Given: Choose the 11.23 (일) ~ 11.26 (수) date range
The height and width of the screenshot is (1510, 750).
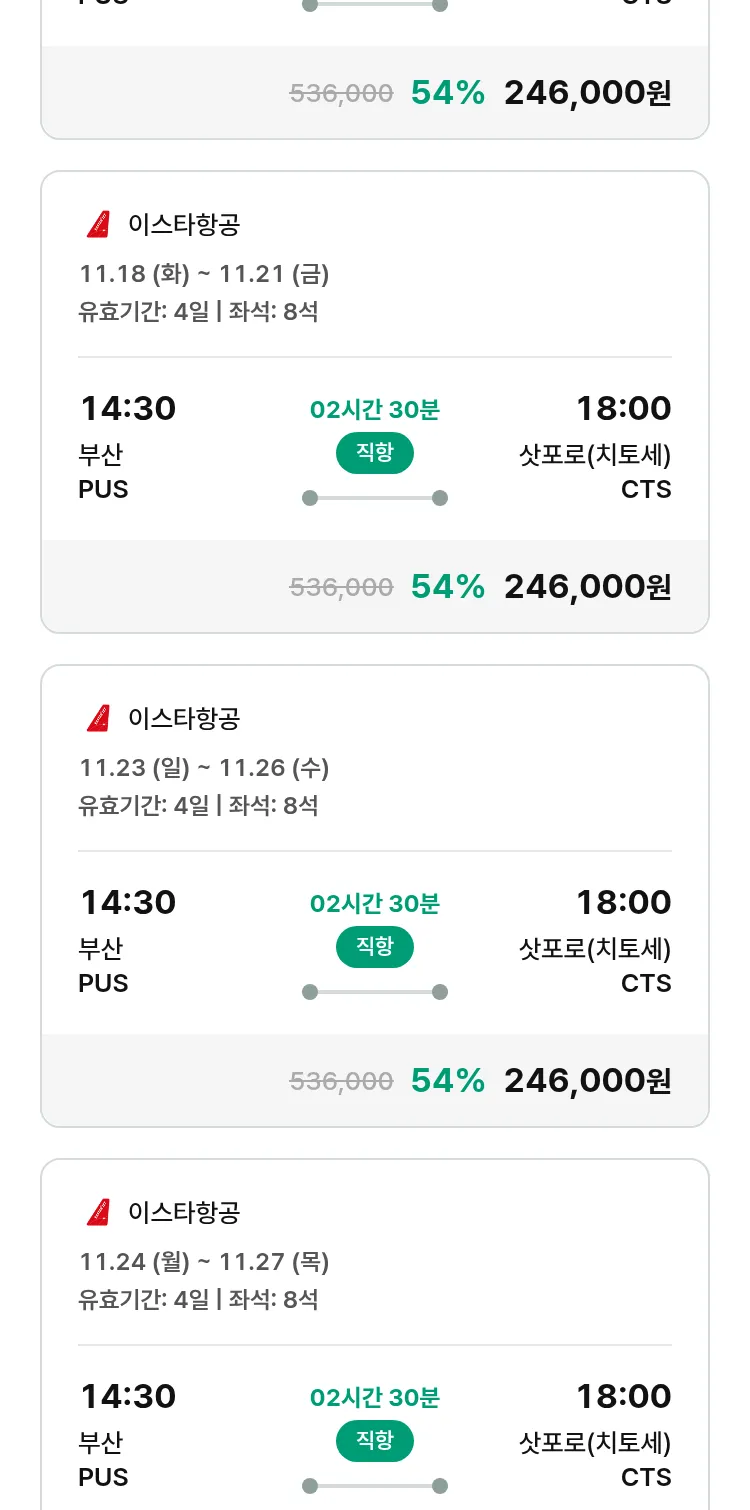Looking at the screenshot, I should pyautogui.click(x=204, y=768).
